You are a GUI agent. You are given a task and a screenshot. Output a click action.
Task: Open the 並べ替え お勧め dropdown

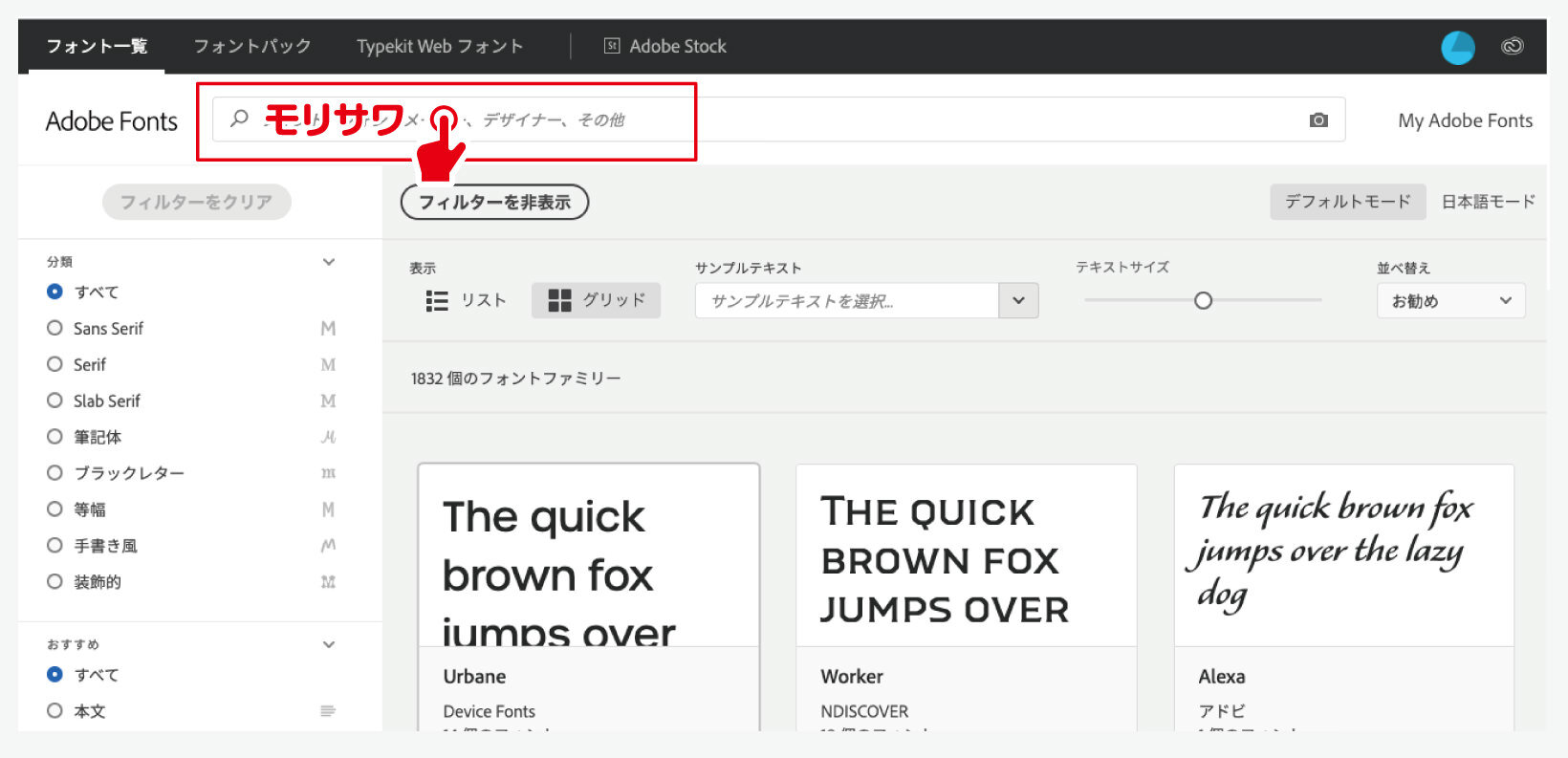tap(1451, 300)
